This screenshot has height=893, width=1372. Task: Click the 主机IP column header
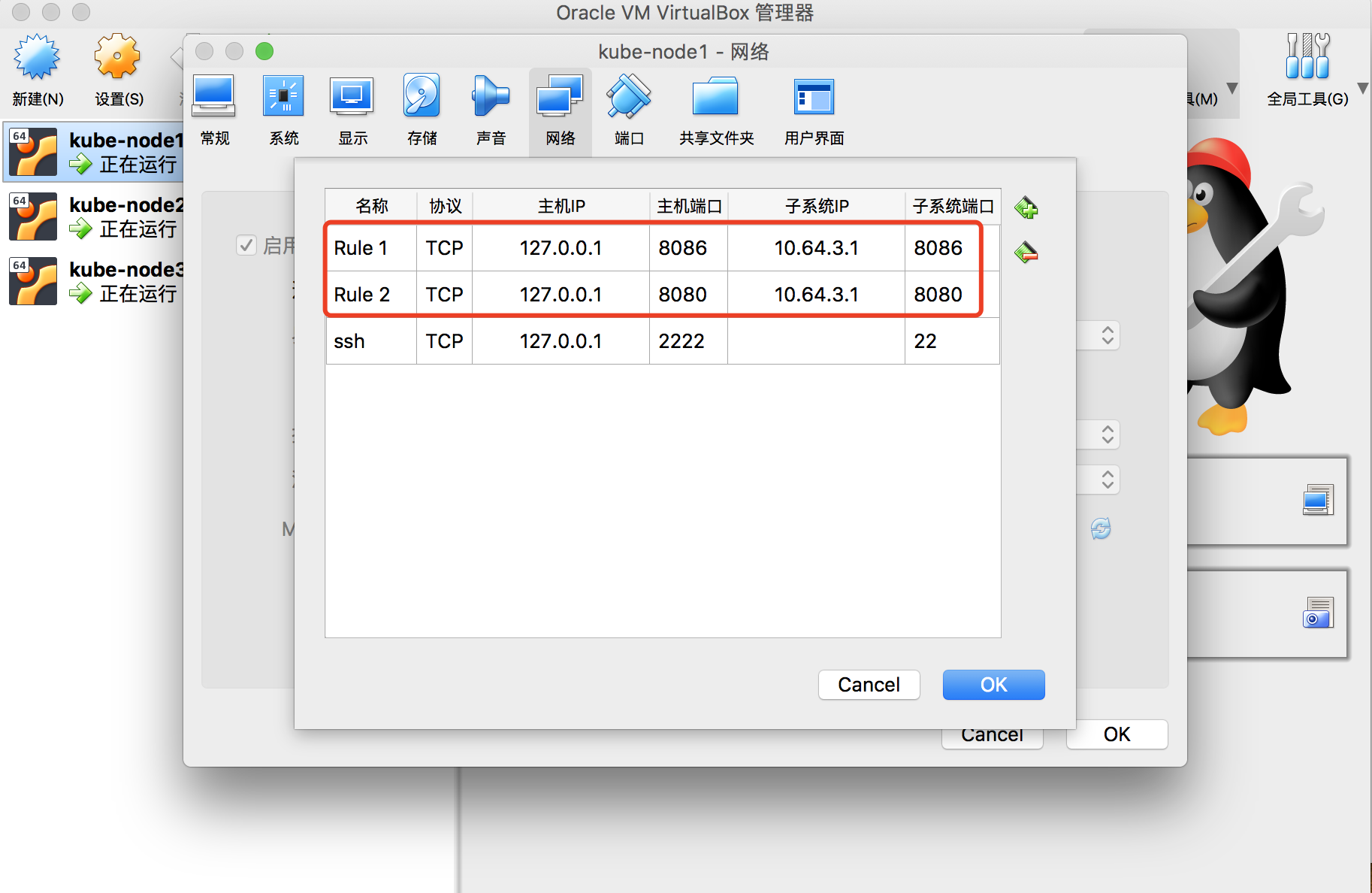click(561, 206)
